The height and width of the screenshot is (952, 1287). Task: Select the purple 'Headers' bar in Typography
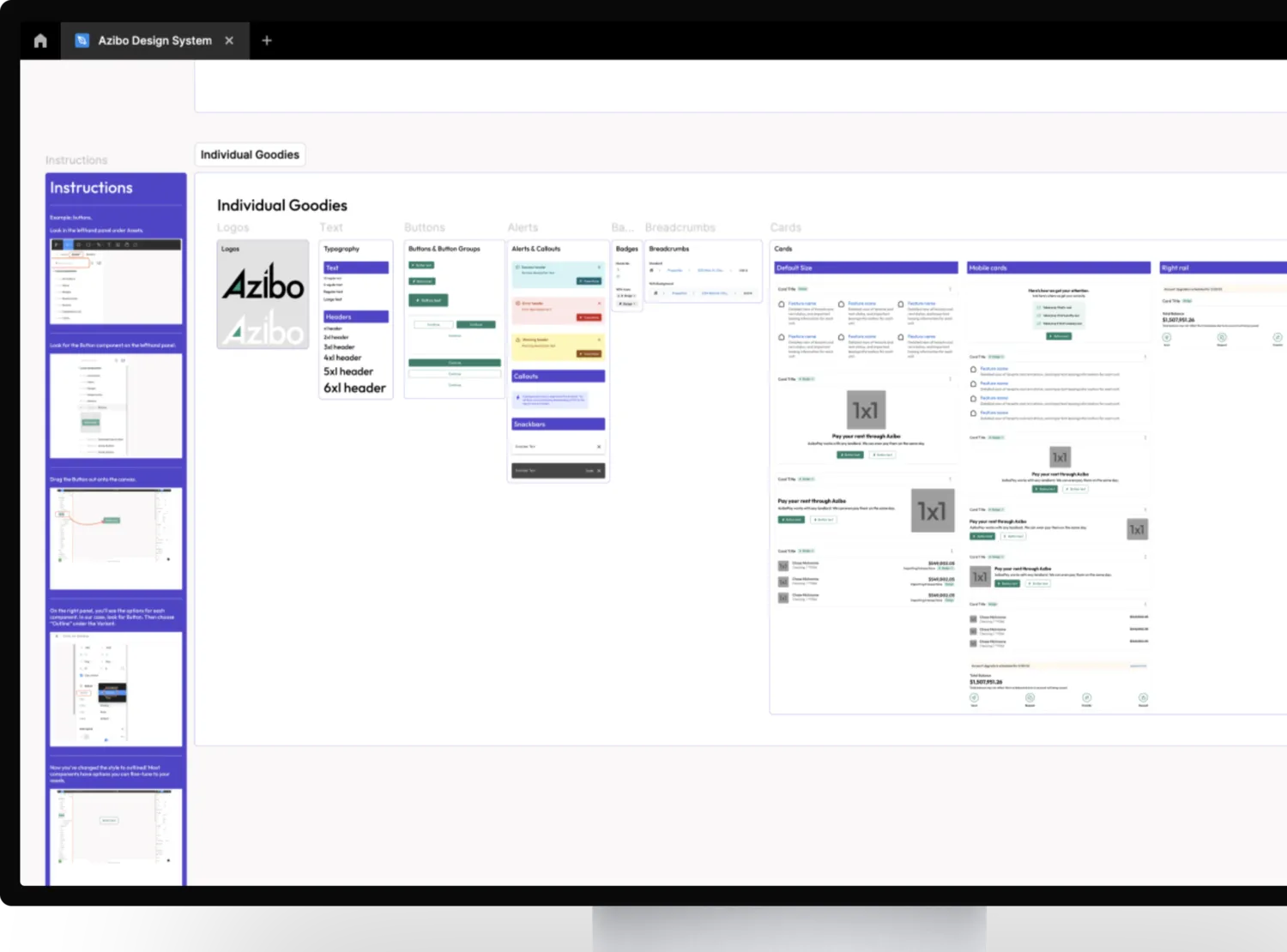pyautogui.click(x=356, y=316)
